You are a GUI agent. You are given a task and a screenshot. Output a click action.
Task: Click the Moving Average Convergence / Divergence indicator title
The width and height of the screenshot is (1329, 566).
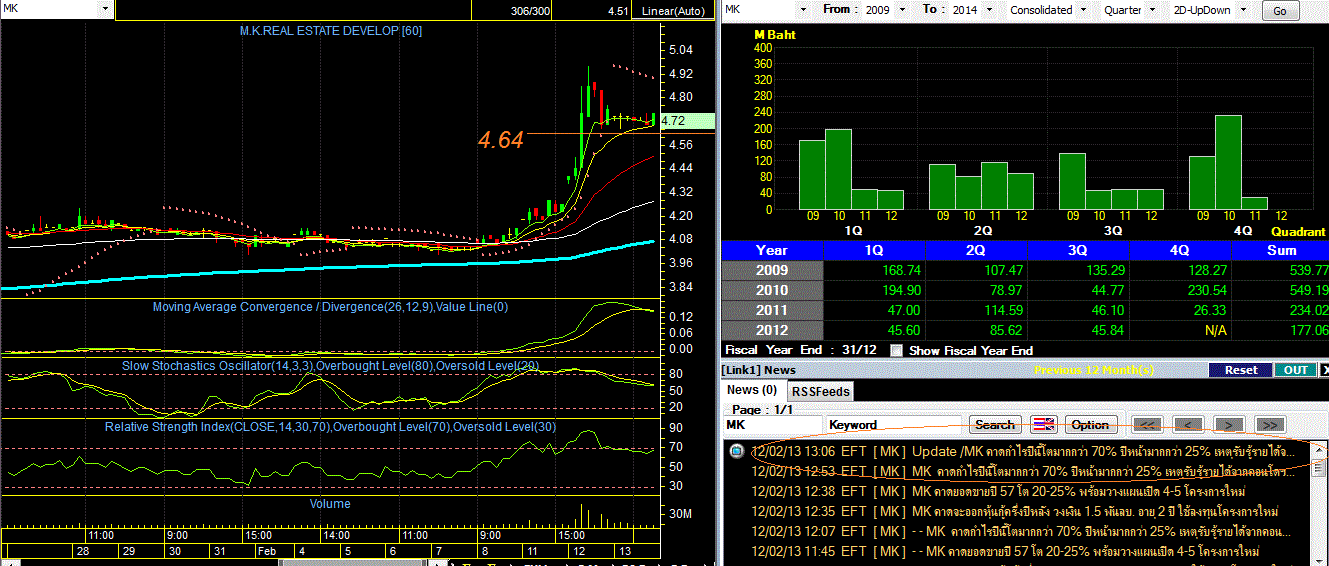[x=330, y=307]
